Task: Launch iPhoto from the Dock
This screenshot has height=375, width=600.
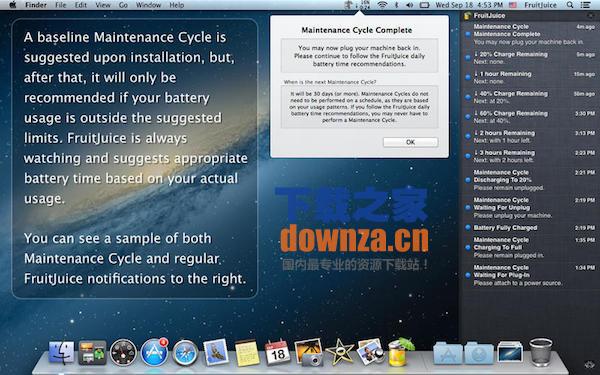Action: click(308, 352)
